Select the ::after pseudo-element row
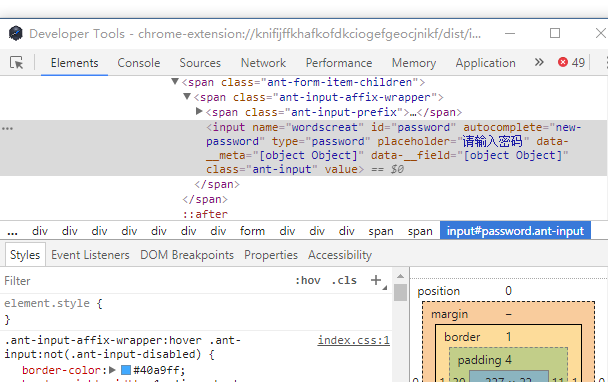This screenshot has width=608, height=382. coord(206,214)
